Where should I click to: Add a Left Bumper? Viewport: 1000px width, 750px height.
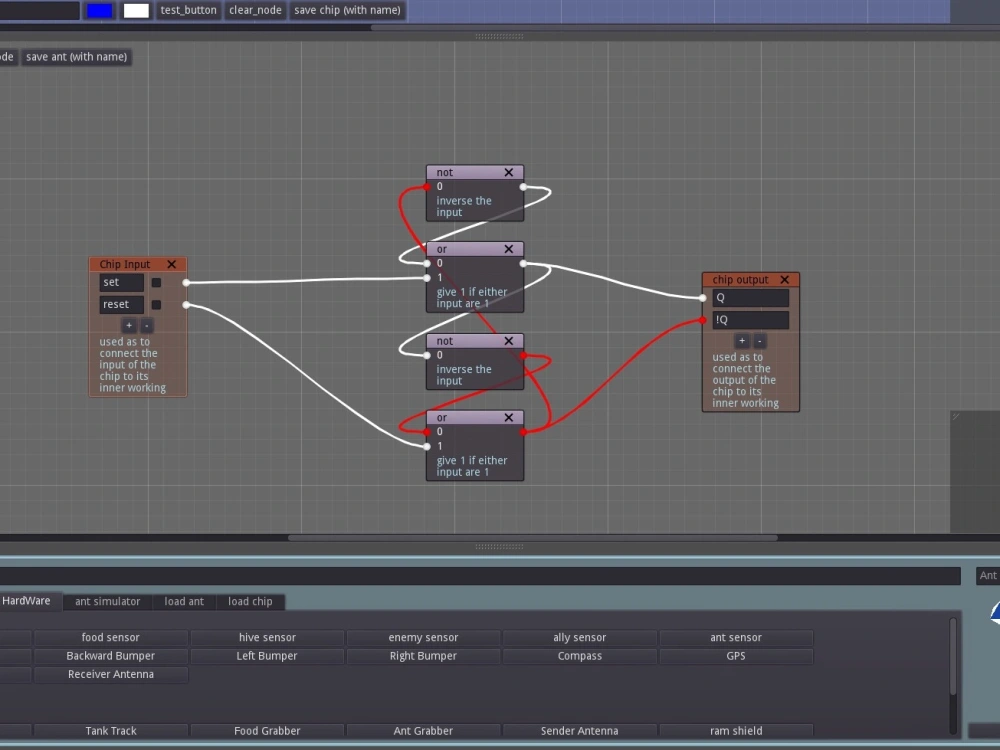coord(267,656)
